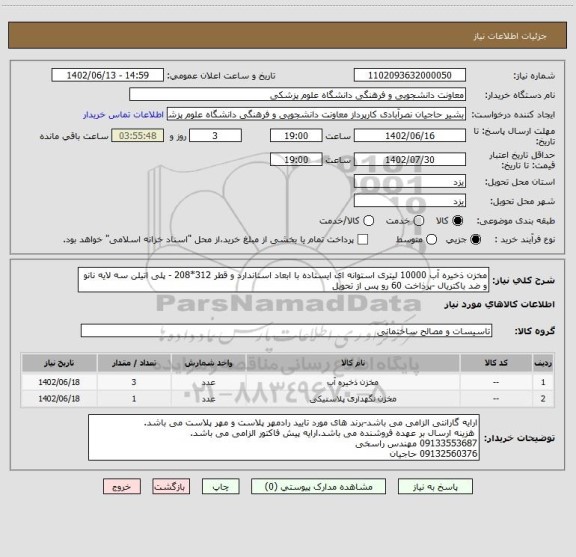Viewport: 576px width, 557px height.
Task: Click the چاپ print button
Action: pos(221,487)
